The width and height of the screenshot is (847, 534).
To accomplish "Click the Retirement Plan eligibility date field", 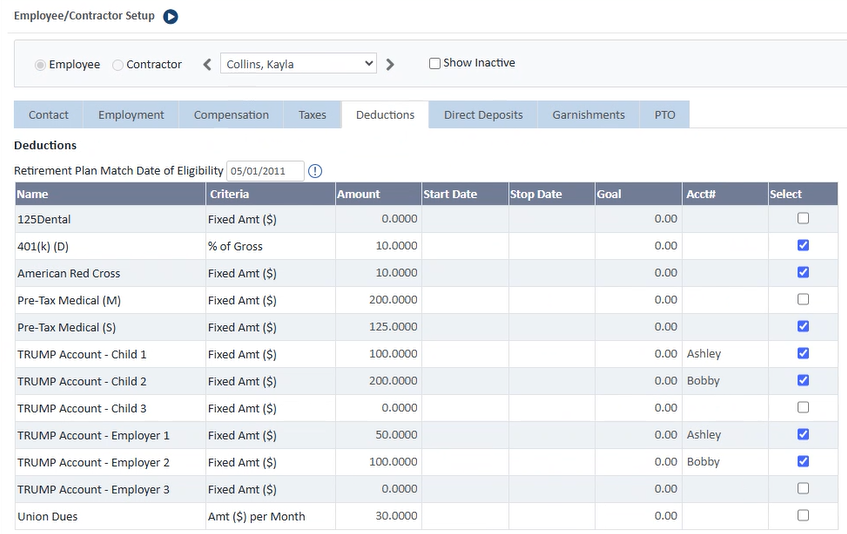I will (x=265, y=171).
